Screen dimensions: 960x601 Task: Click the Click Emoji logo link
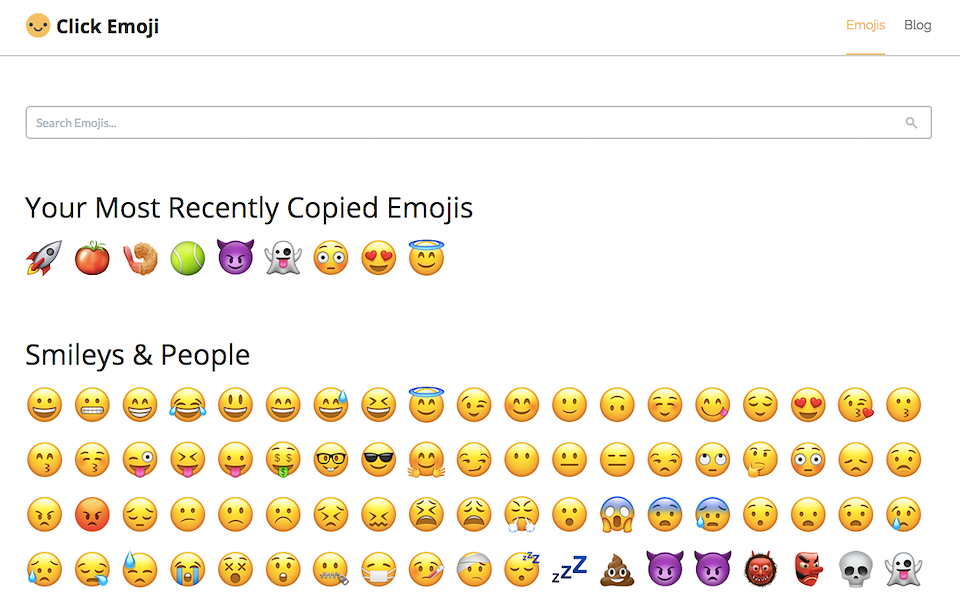(92, 26)
